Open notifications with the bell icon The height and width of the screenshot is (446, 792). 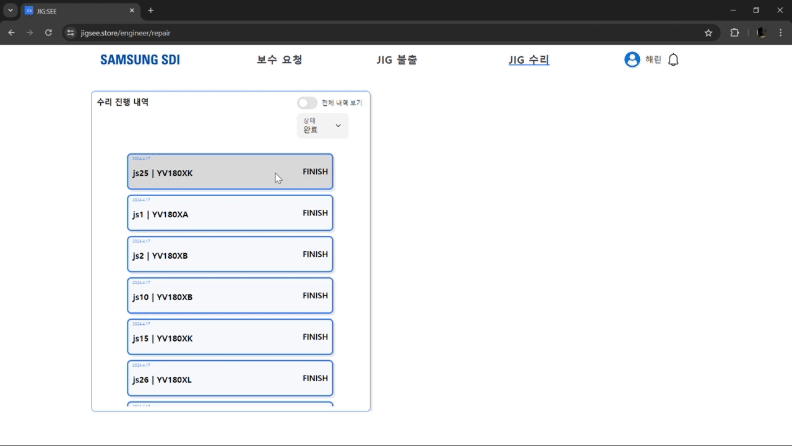[x=673, y=60]
